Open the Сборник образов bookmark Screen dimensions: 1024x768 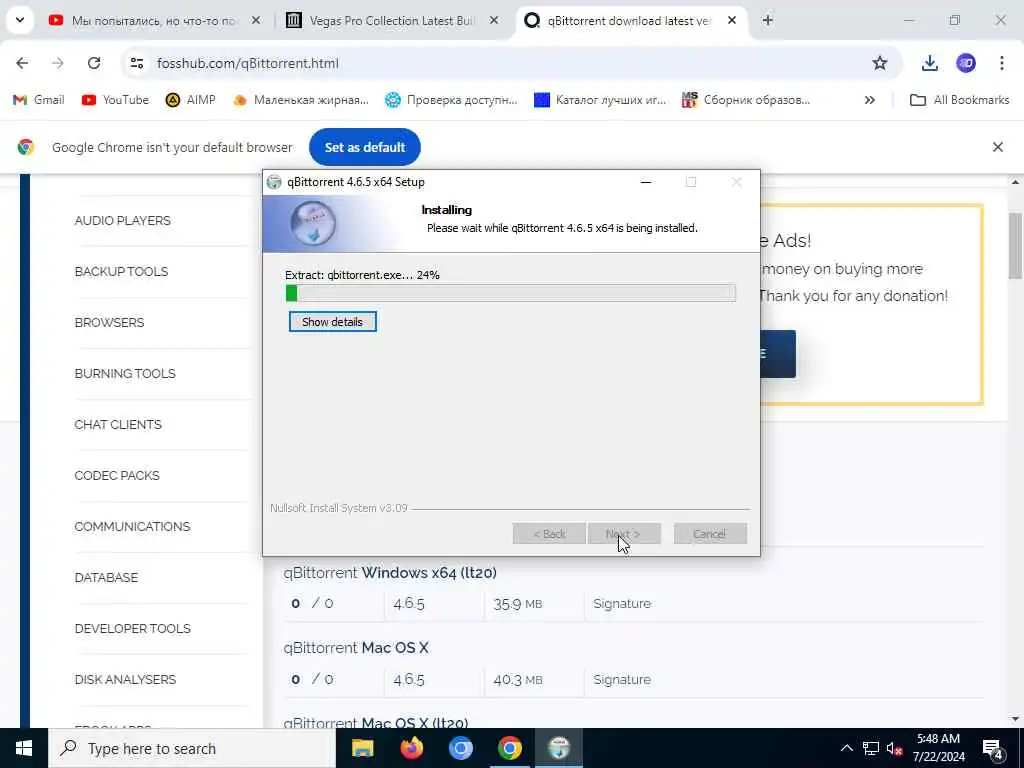click(746, 100)
